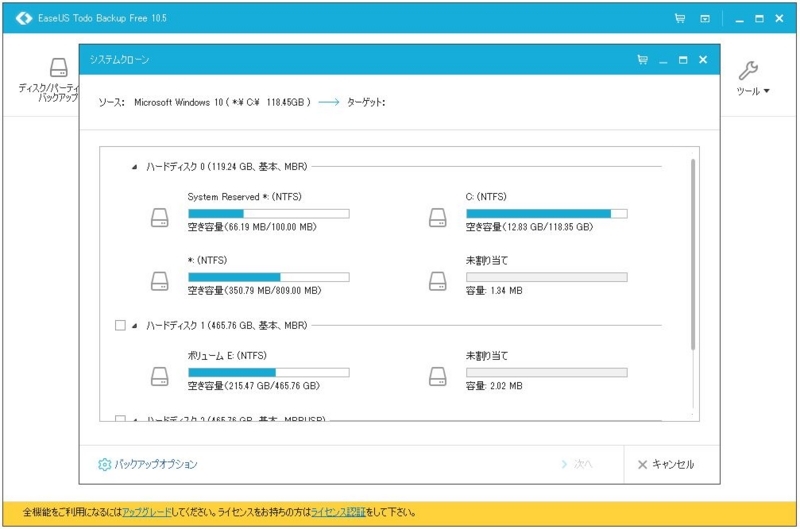Viewport: 800px width, 529px height.
Task: Click the 空き容量(66.19 MB/100.00 MB) text
Action: click(x=252, y=227)
